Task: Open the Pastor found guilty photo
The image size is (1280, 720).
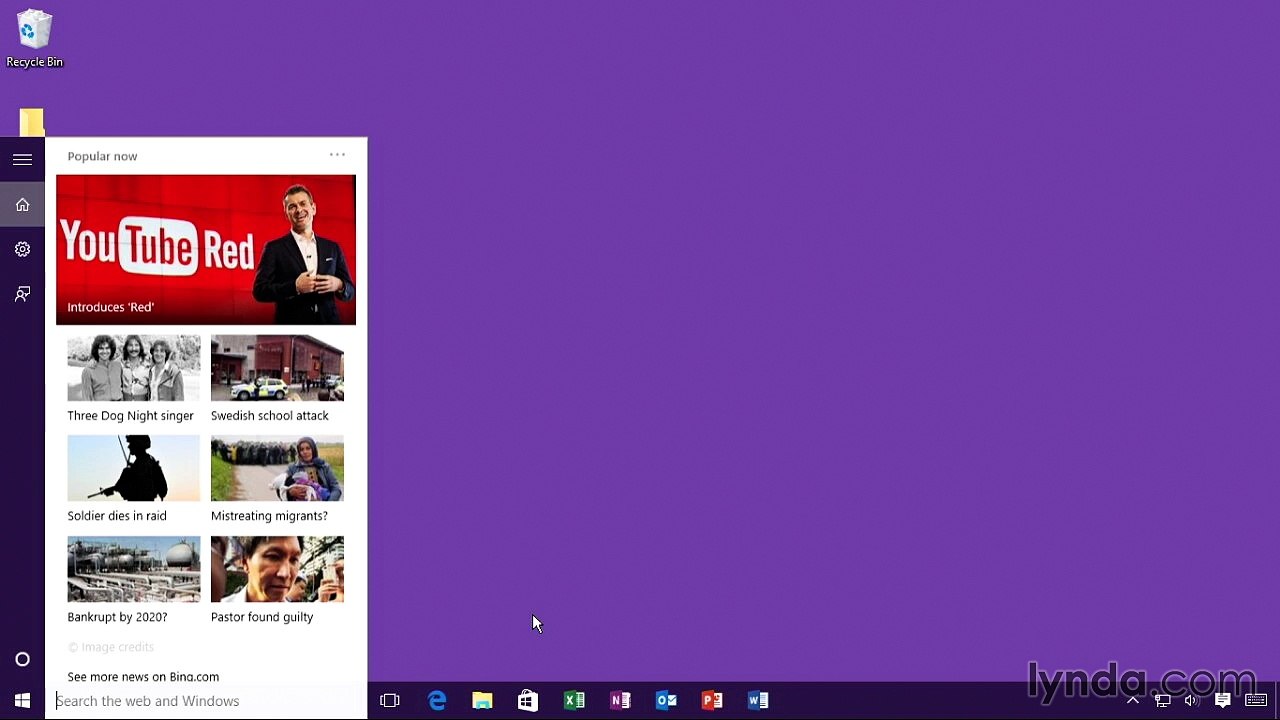Action: point(277,569)
